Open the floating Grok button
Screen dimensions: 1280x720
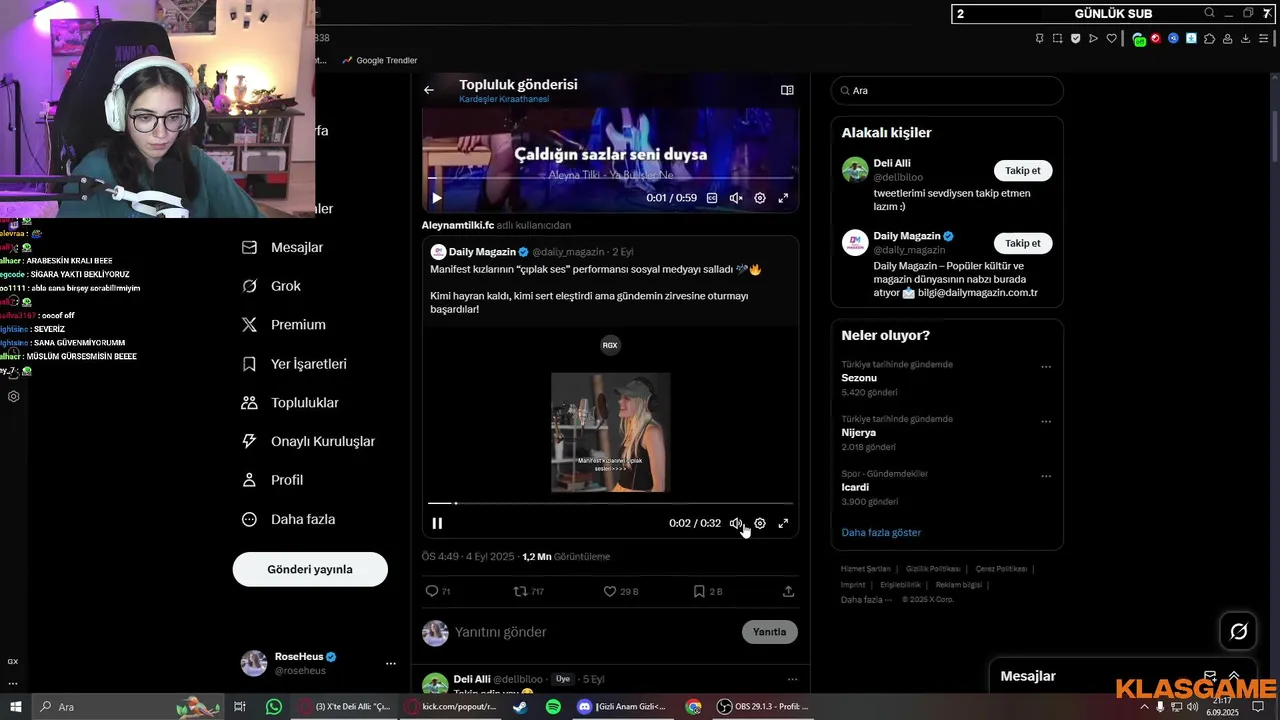click(1239, 631)
